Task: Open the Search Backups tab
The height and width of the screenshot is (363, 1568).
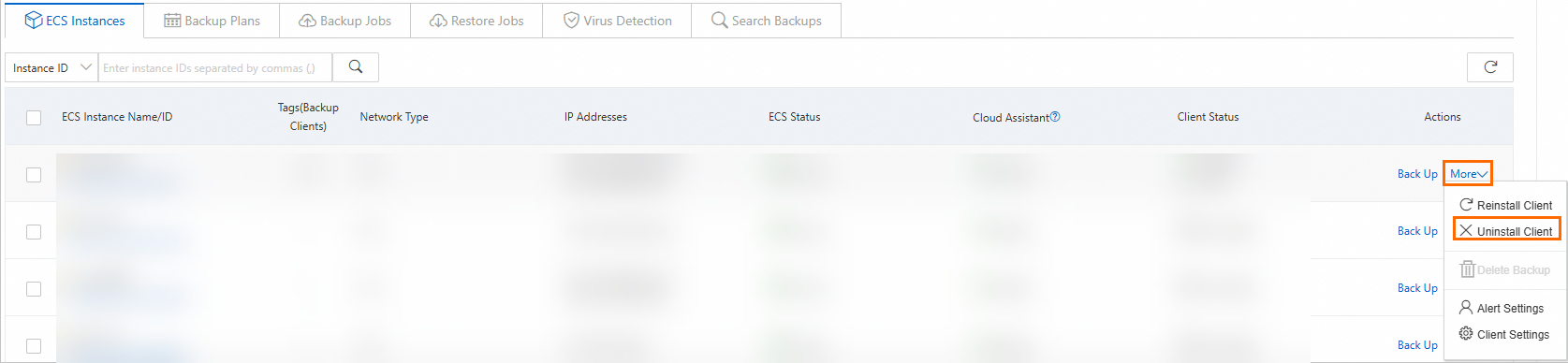Action: pos(766,21)
